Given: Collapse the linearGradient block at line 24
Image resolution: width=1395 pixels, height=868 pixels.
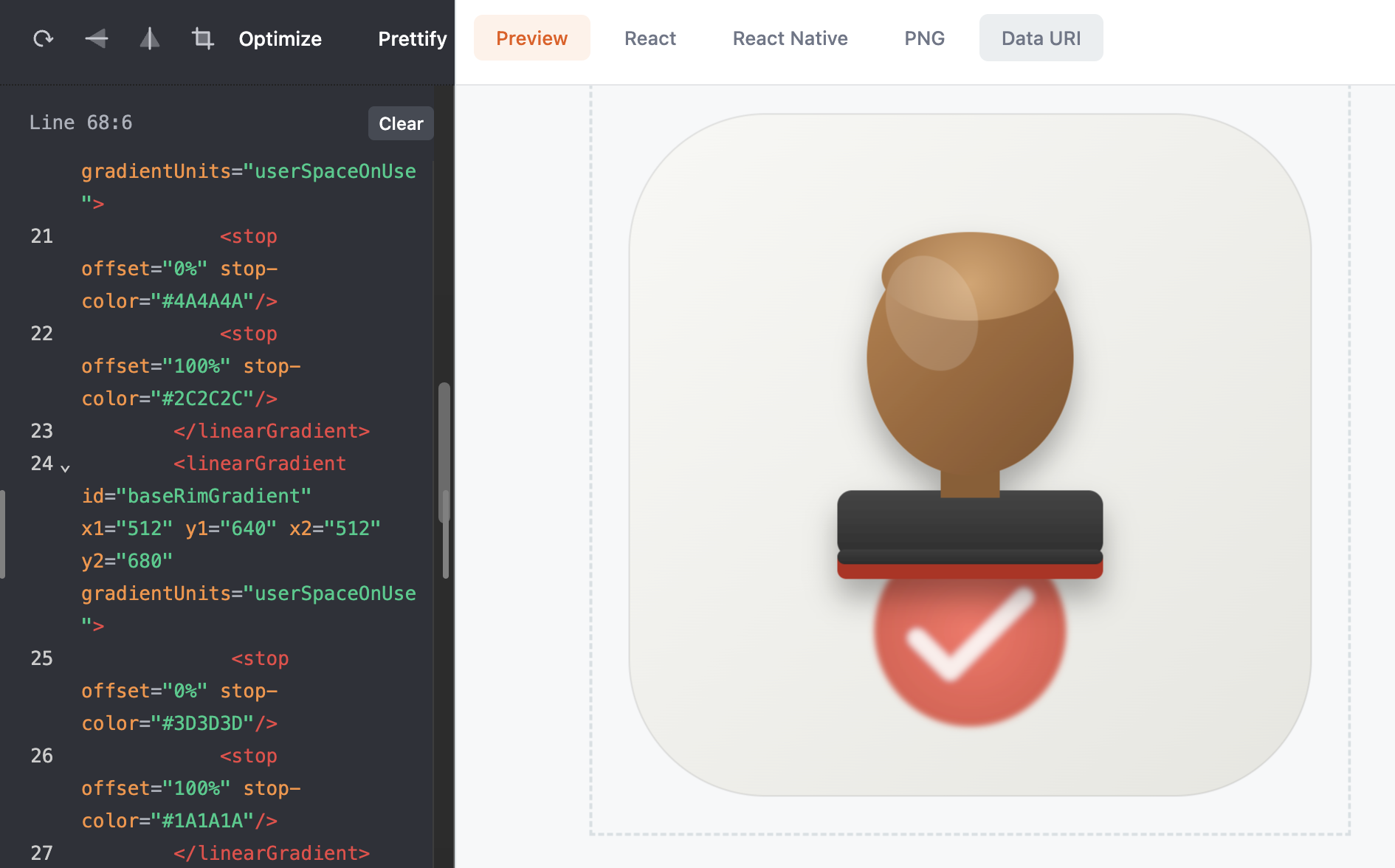Looking at the screenshot, I should (x=65, y=468).
